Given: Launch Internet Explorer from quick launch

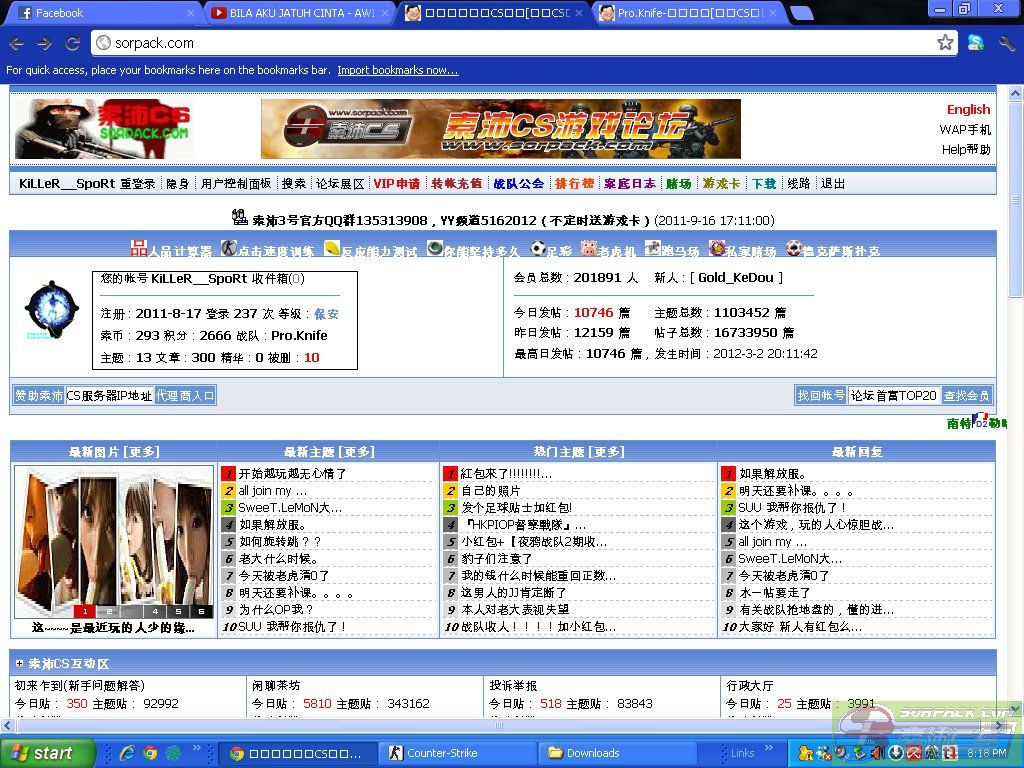Looking at the screenshot, I should point(127,753).
